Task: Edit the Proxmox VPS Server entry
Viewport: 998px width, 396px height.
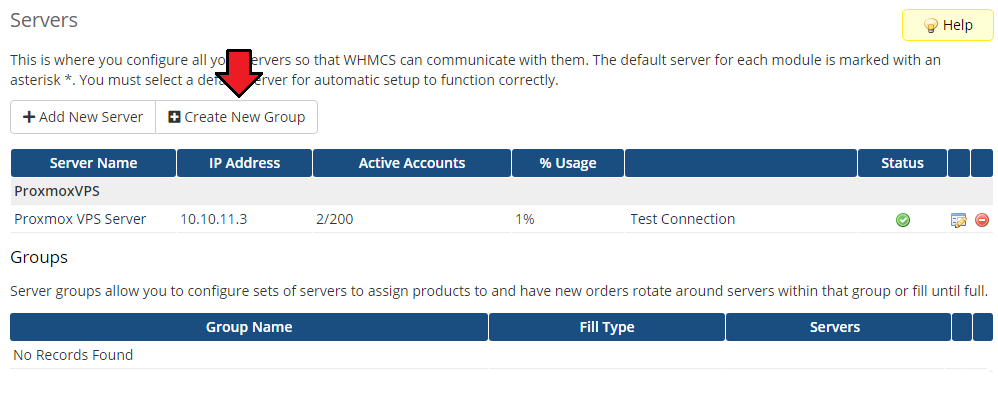Action: point(959,220)
